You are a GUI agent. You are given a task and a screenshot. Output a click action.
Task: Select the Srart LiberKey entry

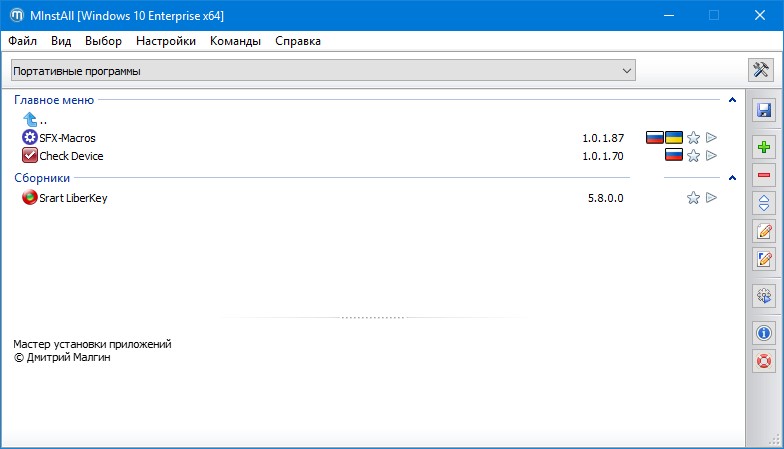(x=73, y=198)
